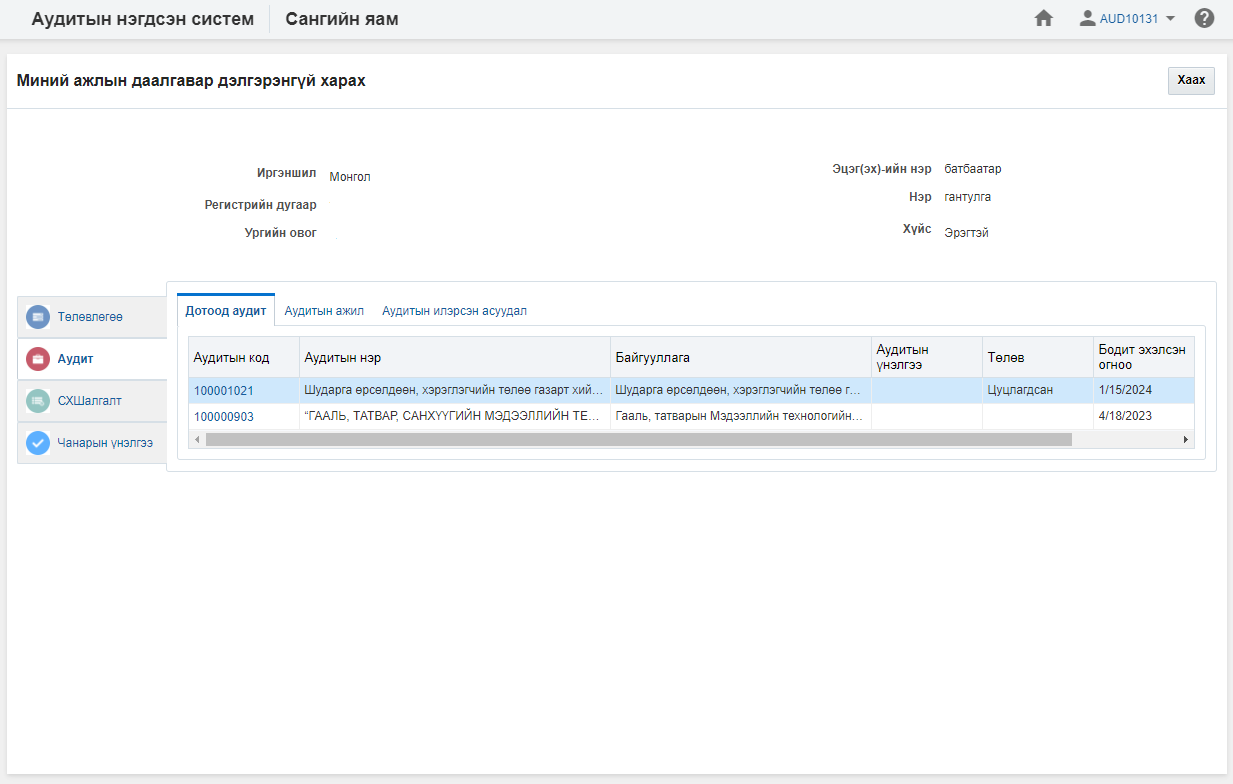Select the Дотоод аудит tab
This screenshot has height=784, width=1233.
tap(226, 311)
